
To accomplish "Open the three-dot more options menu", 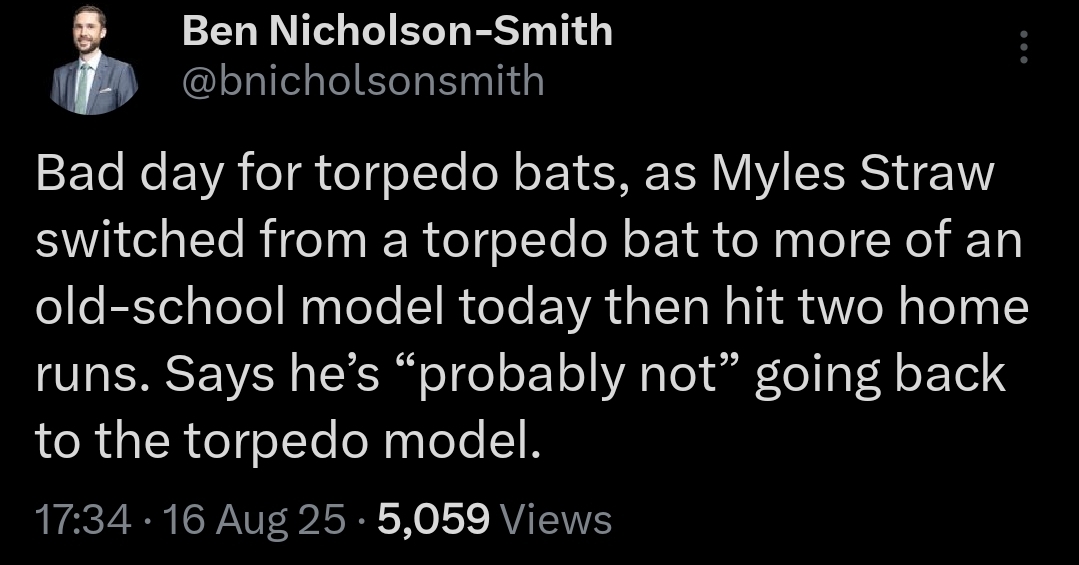I will pos(1022,47).
